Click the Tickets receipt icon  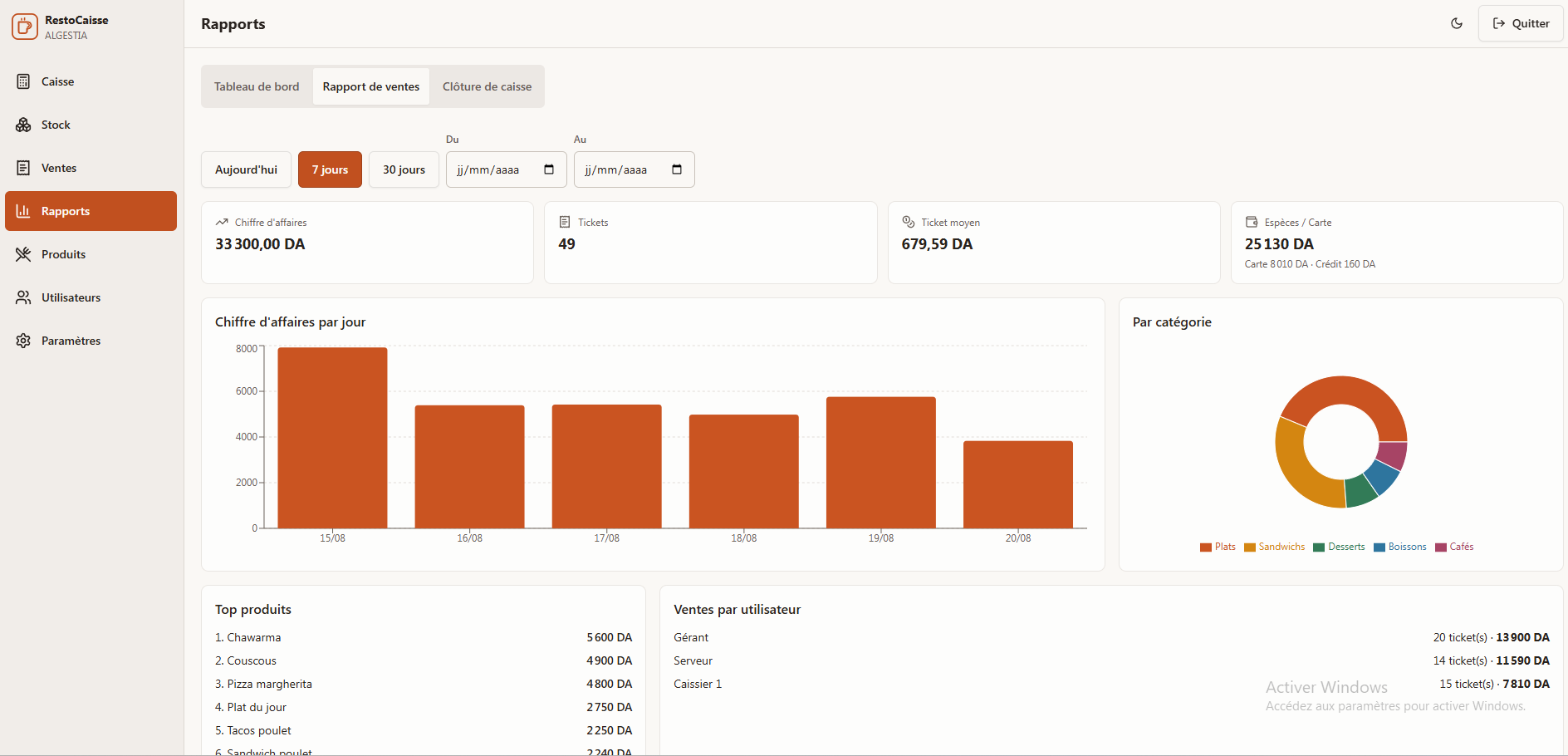[x=565, y=222]
